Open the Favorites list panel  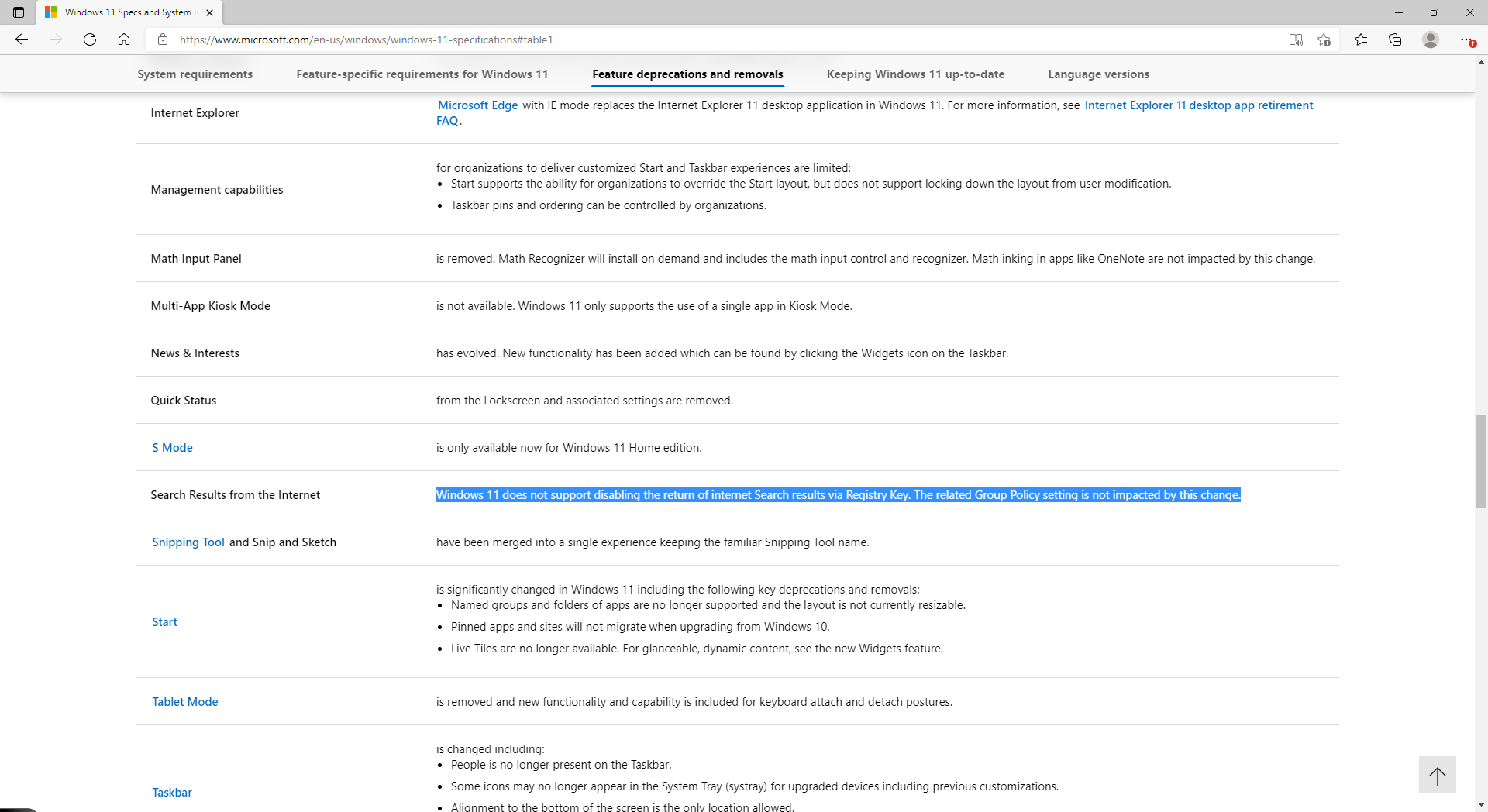[x=1361, y=40]
